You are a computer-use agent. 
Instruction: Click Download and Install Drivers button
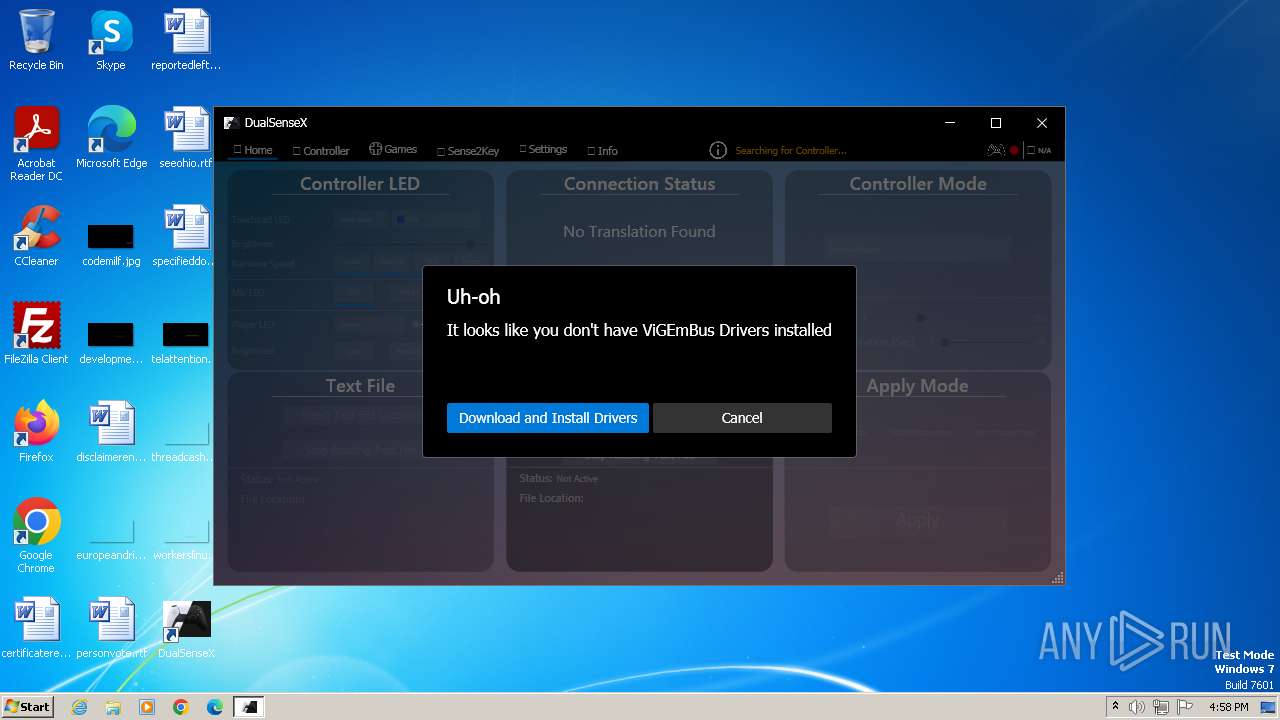(x=548, y=418)
